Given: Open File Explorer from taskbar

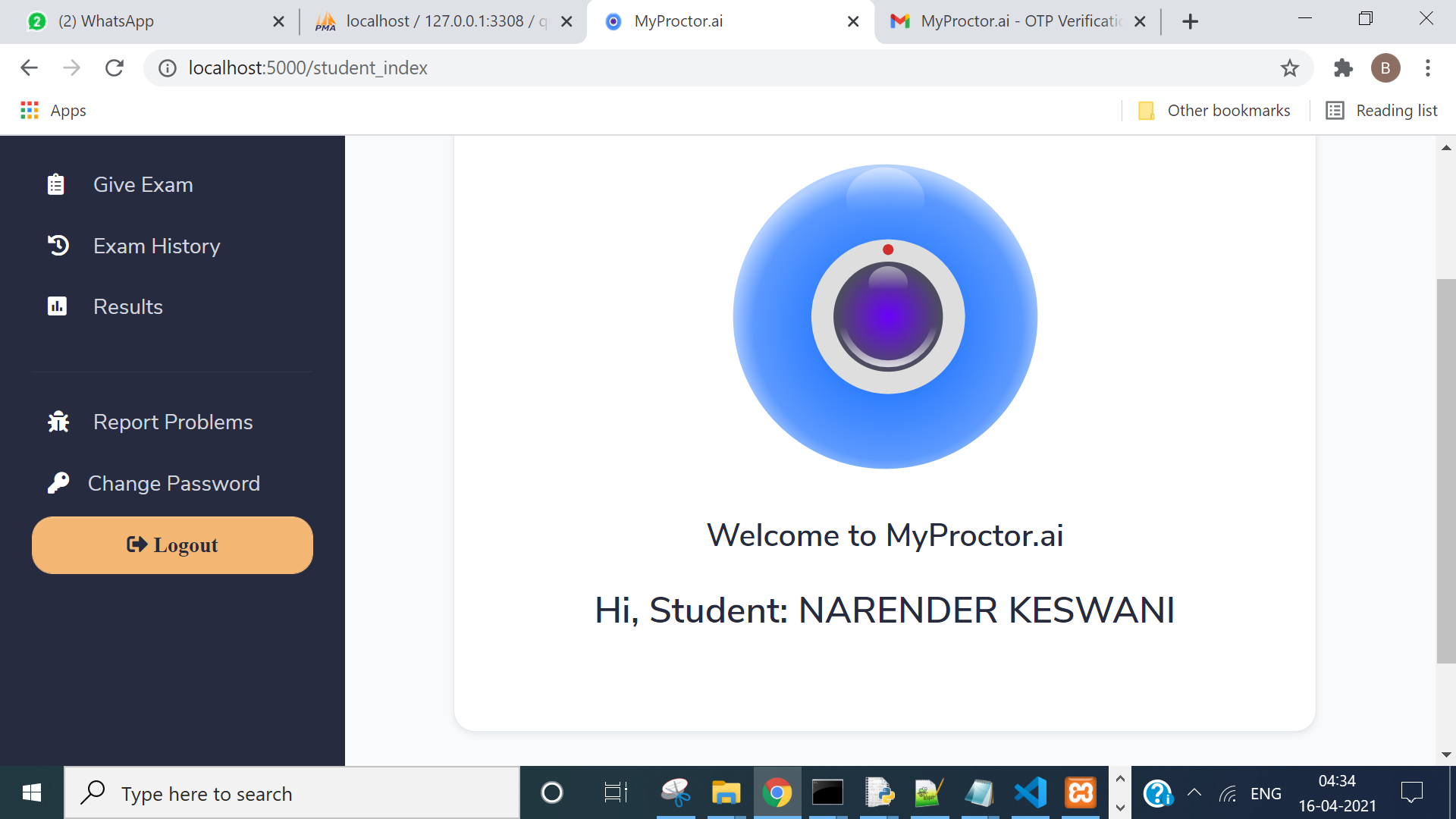Looking at the screenshot, I should click(726, 793).
